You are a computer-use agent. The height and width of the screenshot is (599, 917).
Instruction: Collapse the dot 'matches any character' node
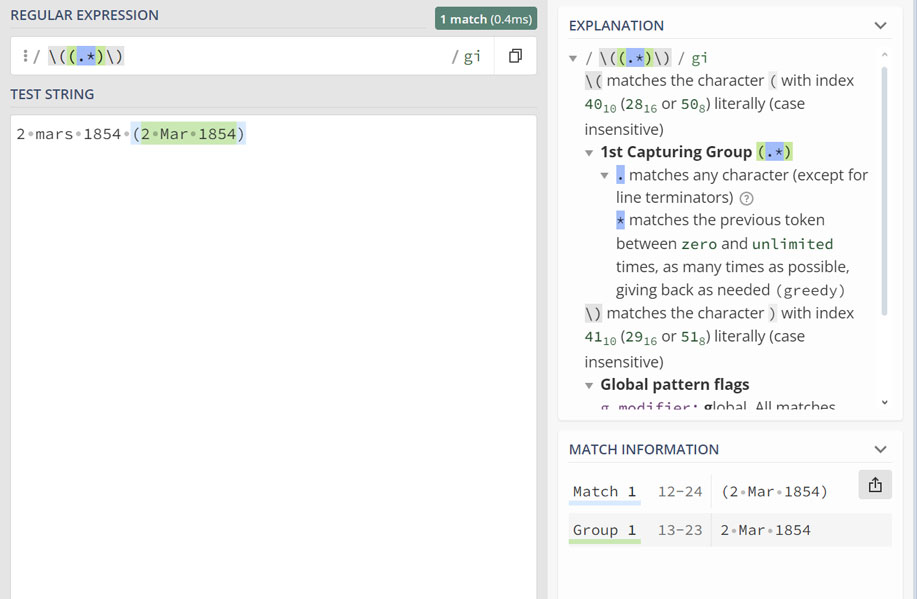coord(605,176)
